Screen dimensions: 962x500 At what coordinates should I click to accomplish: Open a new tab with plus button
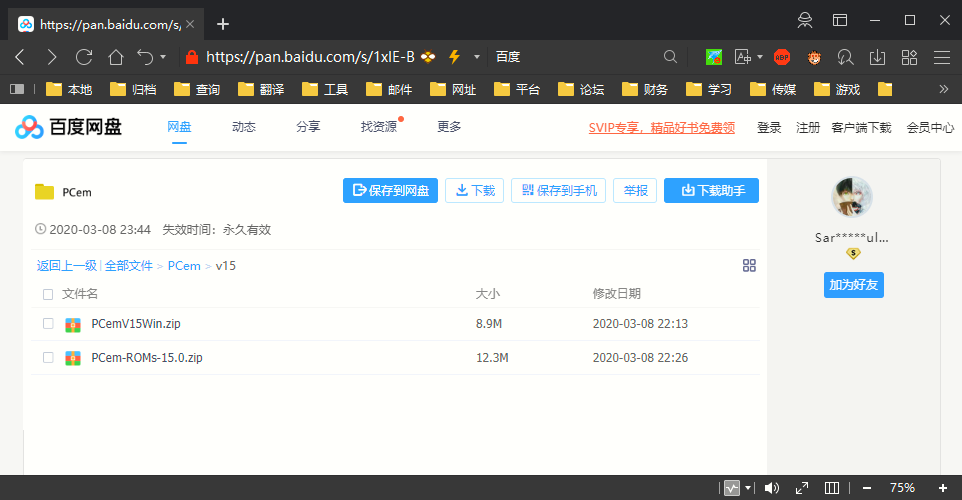coord(223,24)
